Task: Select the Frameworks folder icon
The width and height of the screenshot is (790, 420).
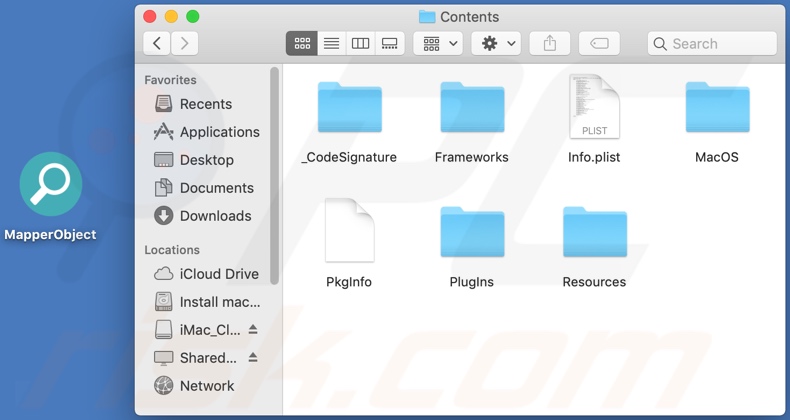Action: point(472,107)
